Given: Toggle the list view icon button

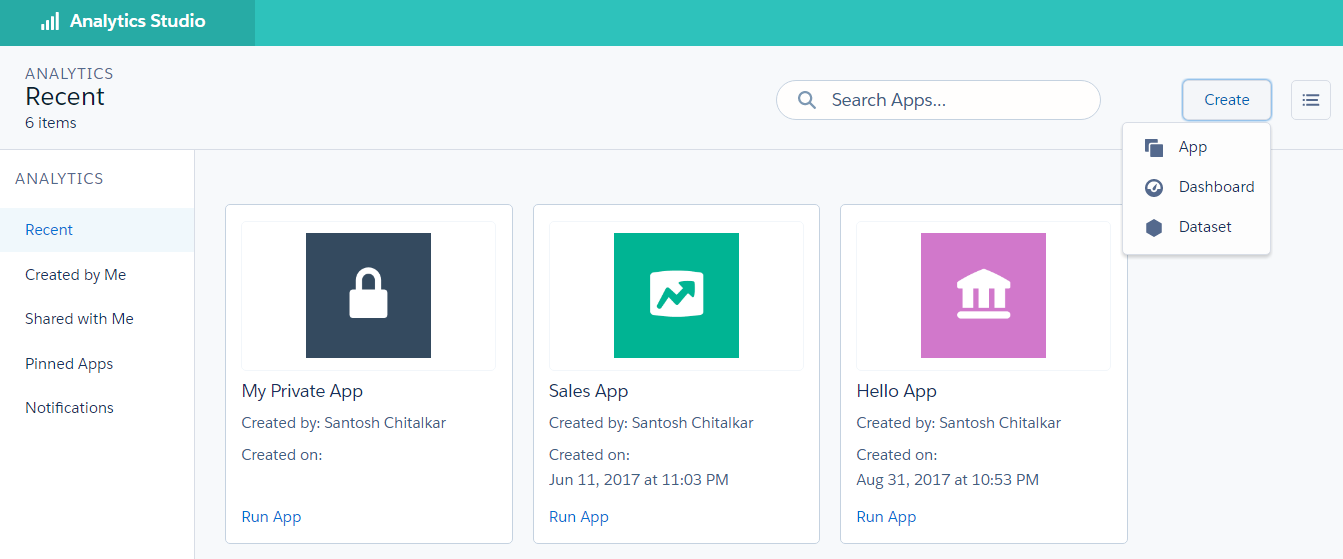Looking at the screenshot, I should click(x=1310, y=100).
